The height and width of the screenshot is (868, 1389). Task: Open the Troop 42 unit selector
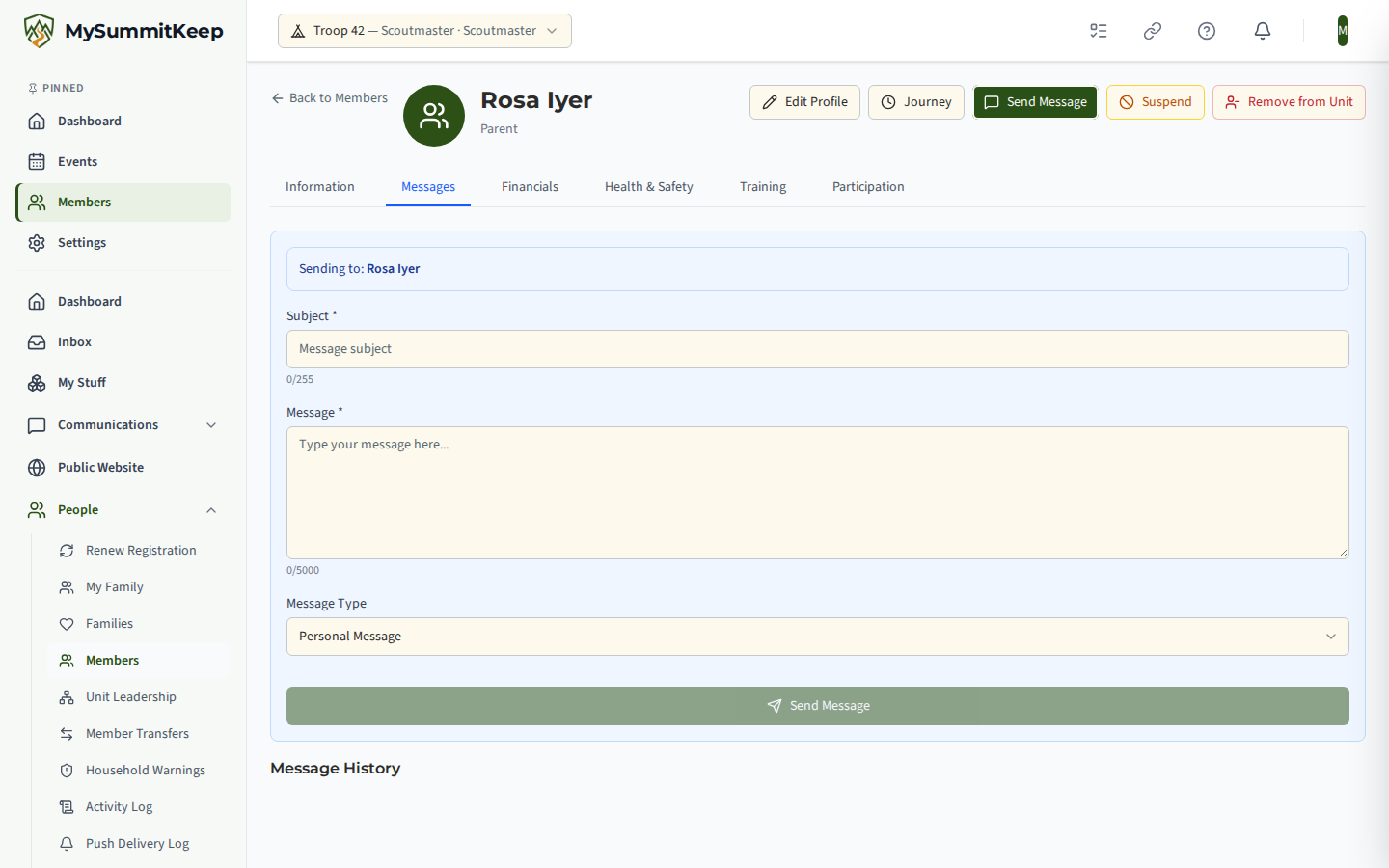coord(424,31)
